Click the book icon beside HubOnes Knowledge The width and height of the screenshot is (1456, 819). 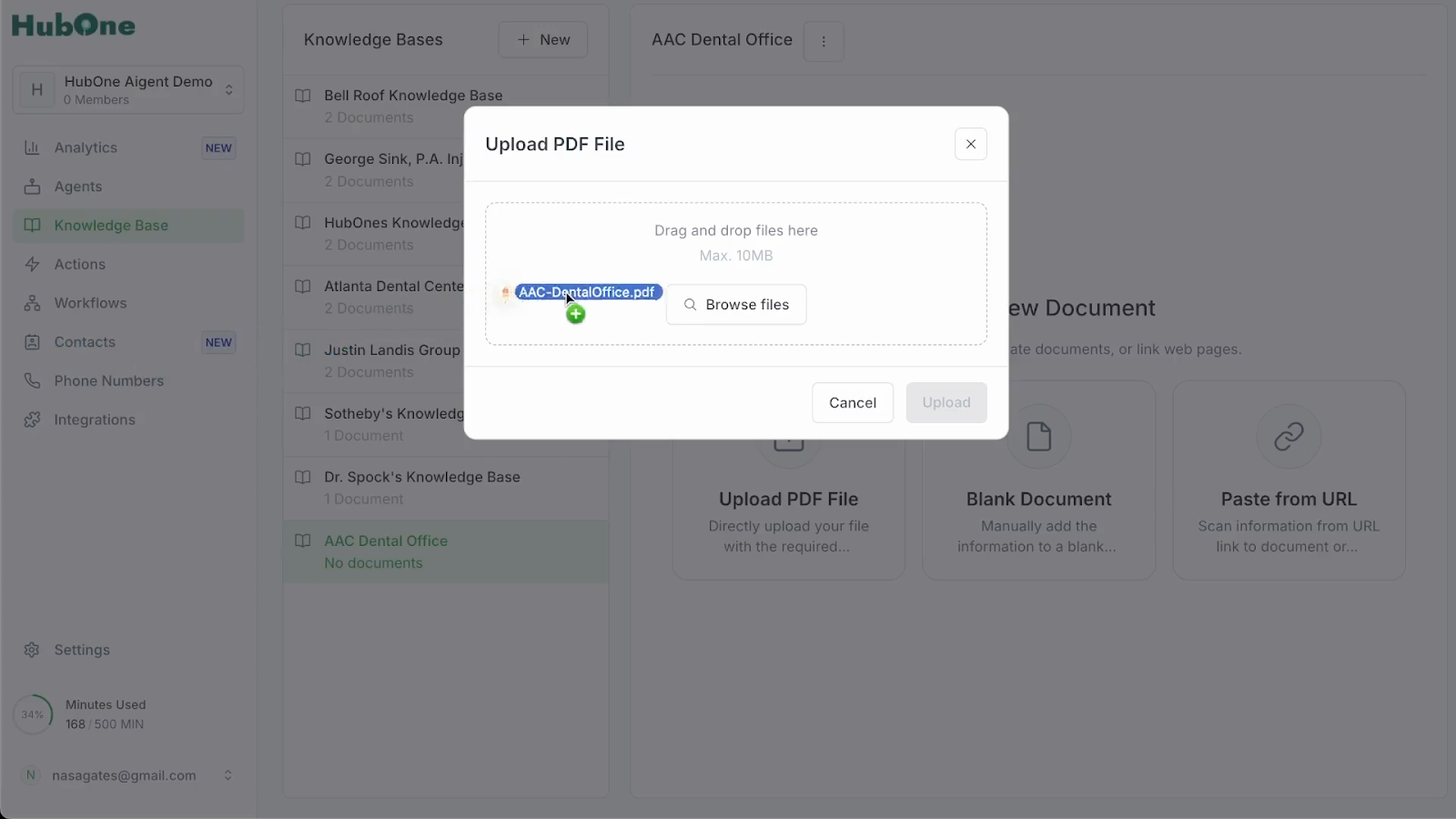coord(303,222)
